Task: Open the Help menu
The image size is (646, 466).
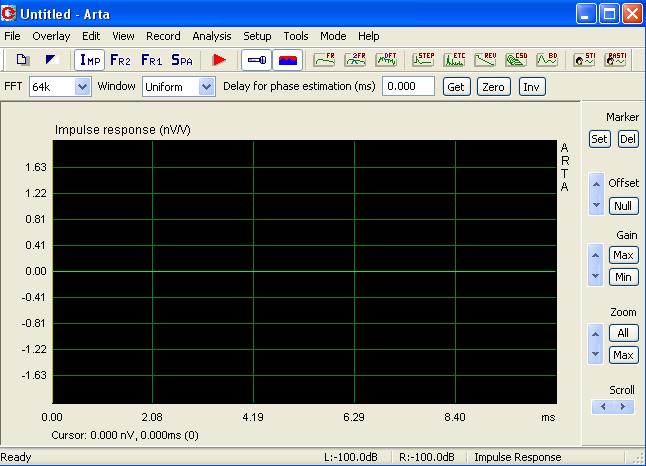Action: tap(368, 36)
